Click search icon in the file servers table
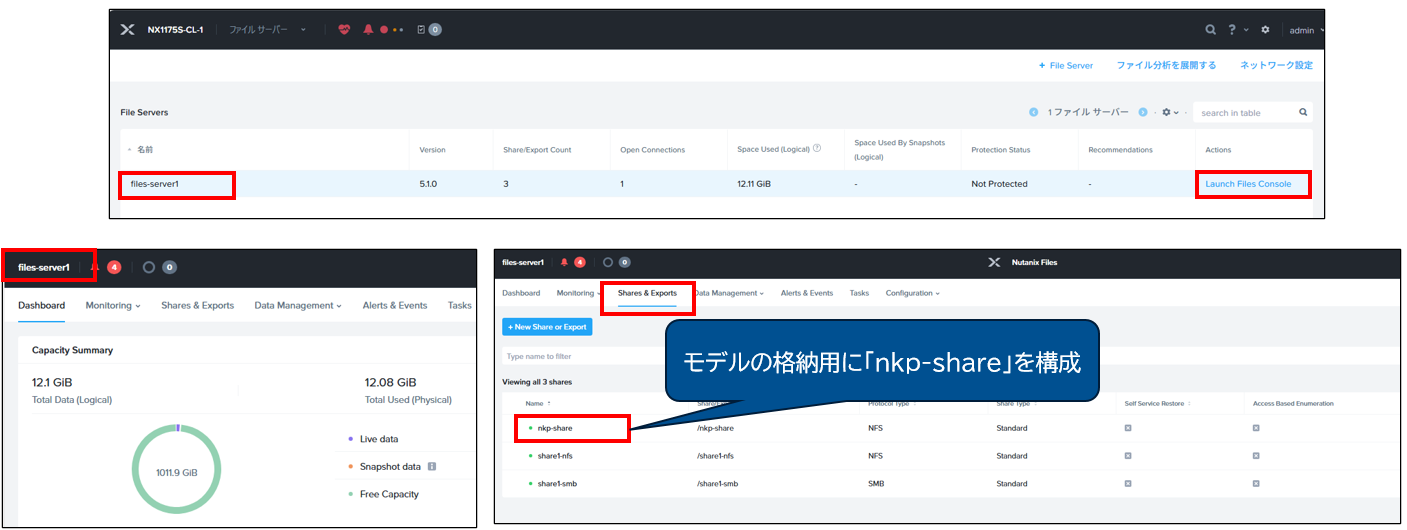 tap(1303, 113)
